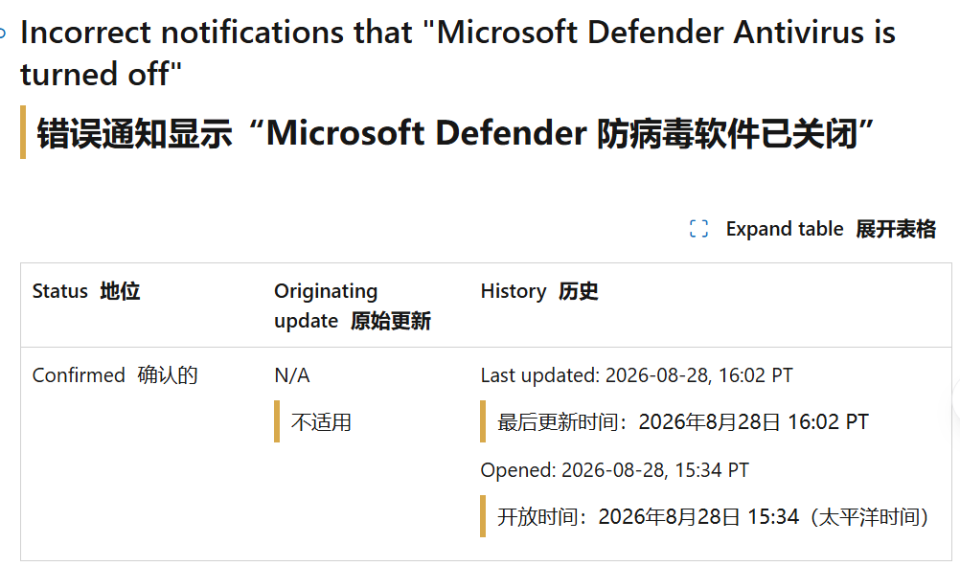Click the Last updated 16:02 PT line
This screenshot has height=566, width=960.
637,375
